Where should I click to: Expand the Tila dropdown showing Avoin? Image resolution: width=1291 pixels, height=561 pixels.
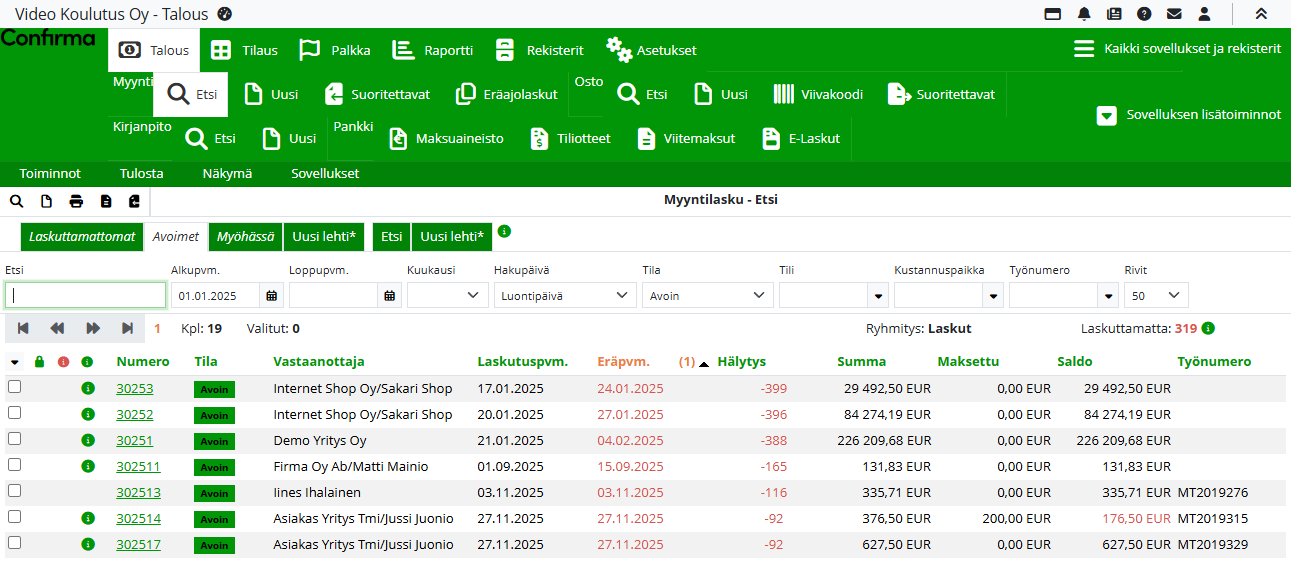pyautogui.click(x=708, y=296)
